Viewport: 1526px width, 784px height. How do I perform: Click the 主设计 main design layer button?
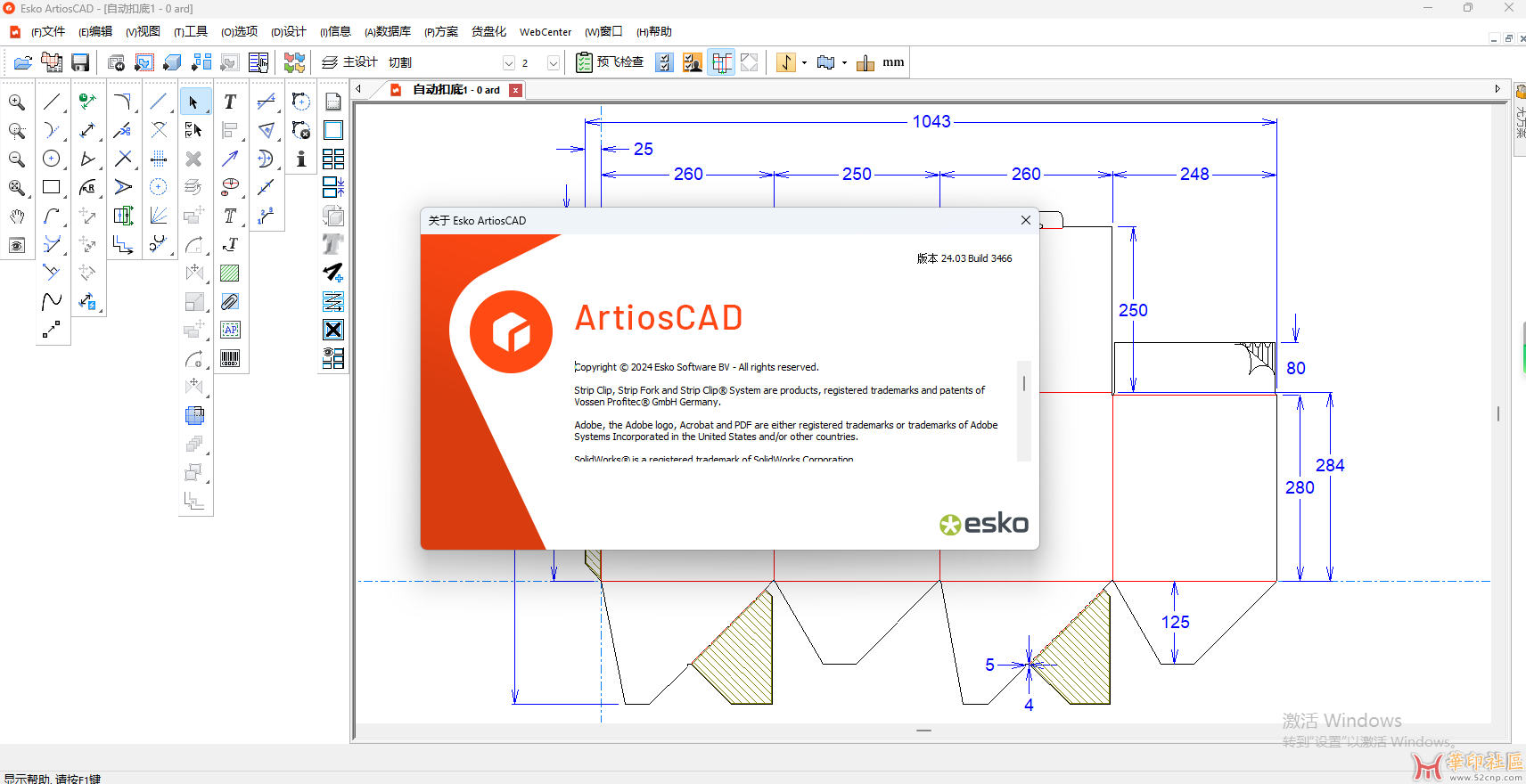(x=349, y=62)
